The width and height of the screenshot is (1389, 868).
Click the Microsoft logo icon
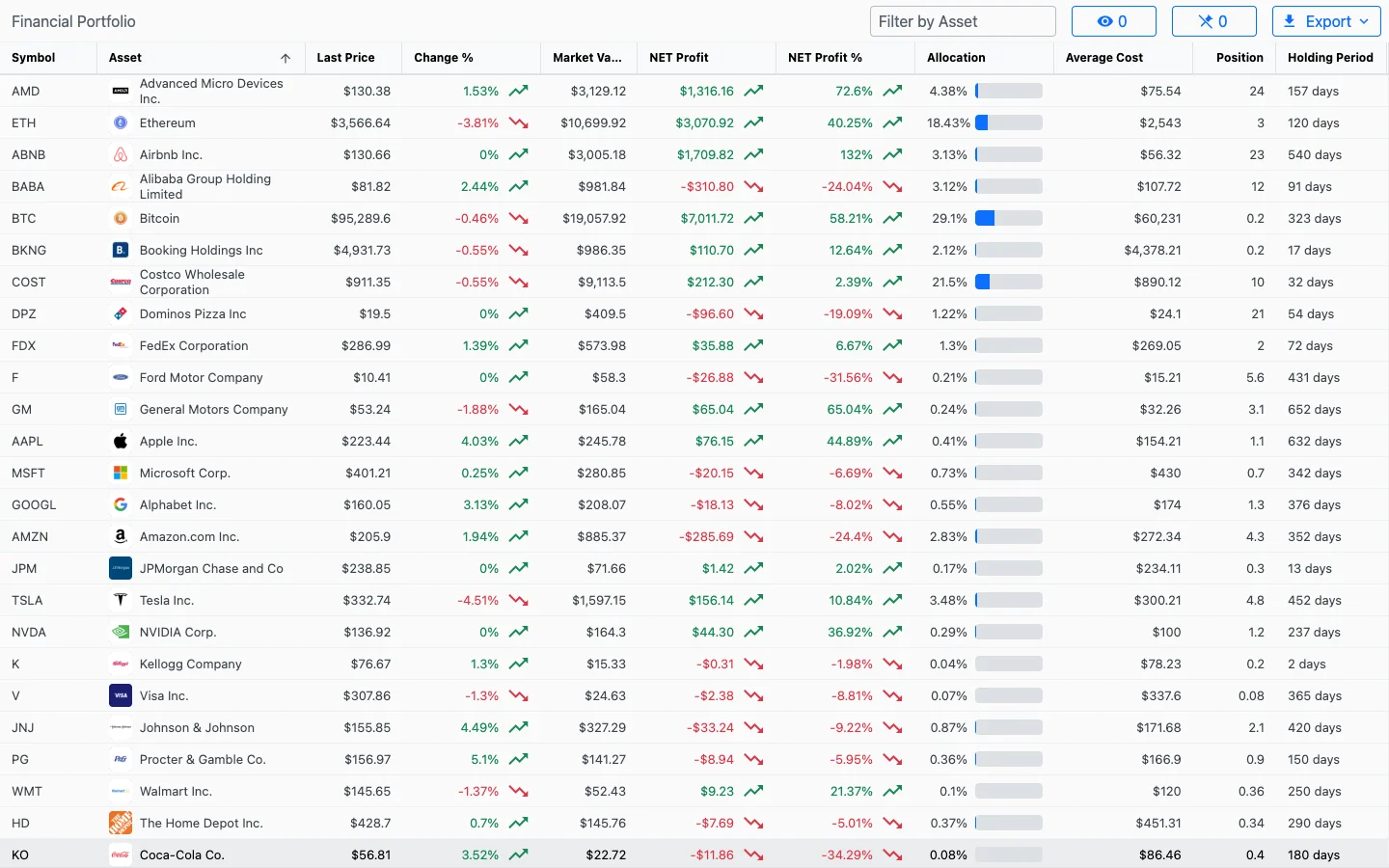click(121, 473)
